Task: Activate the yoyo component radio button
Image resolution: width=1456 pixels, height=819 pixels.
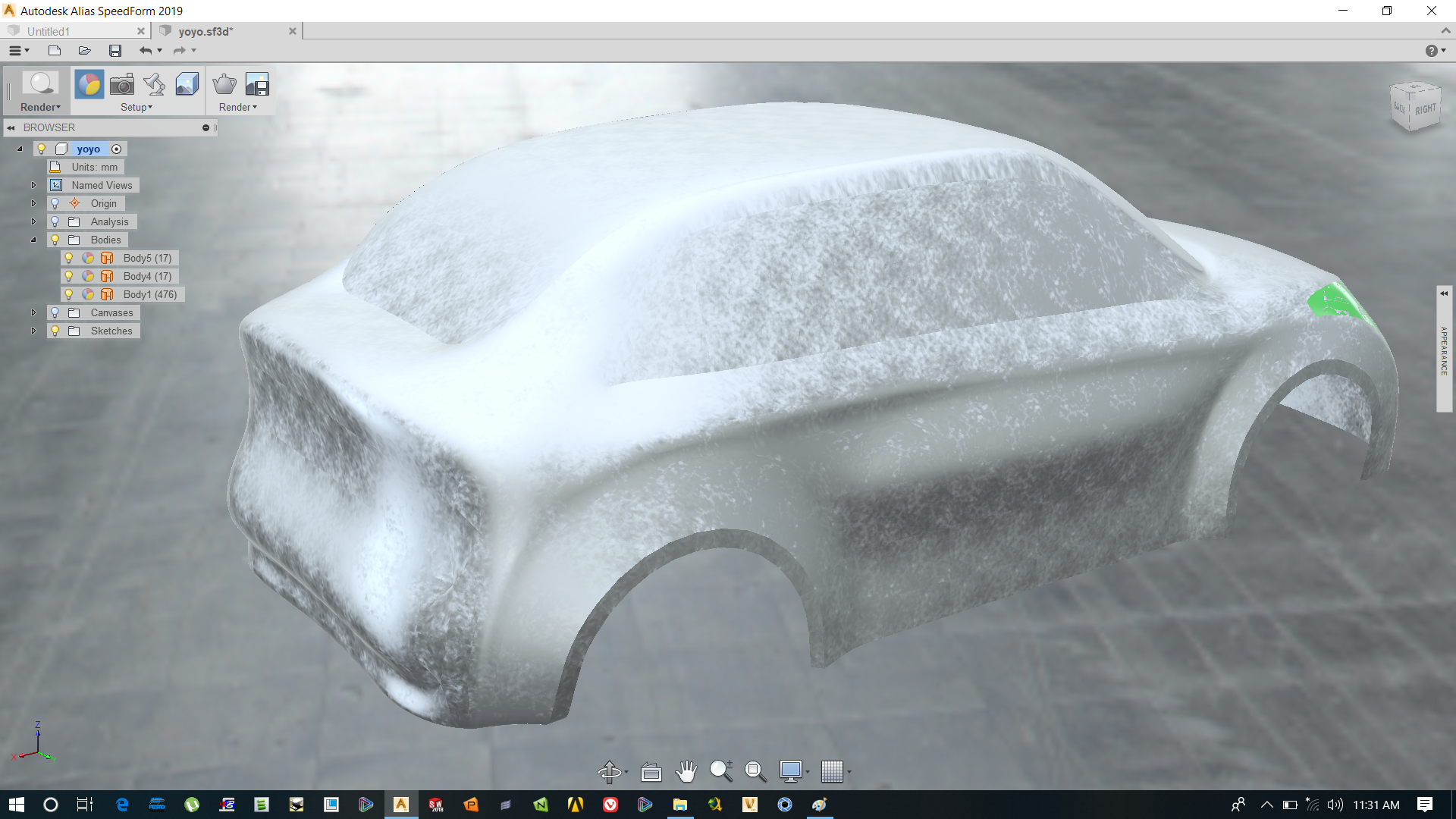Action: [x=117, y=149]
